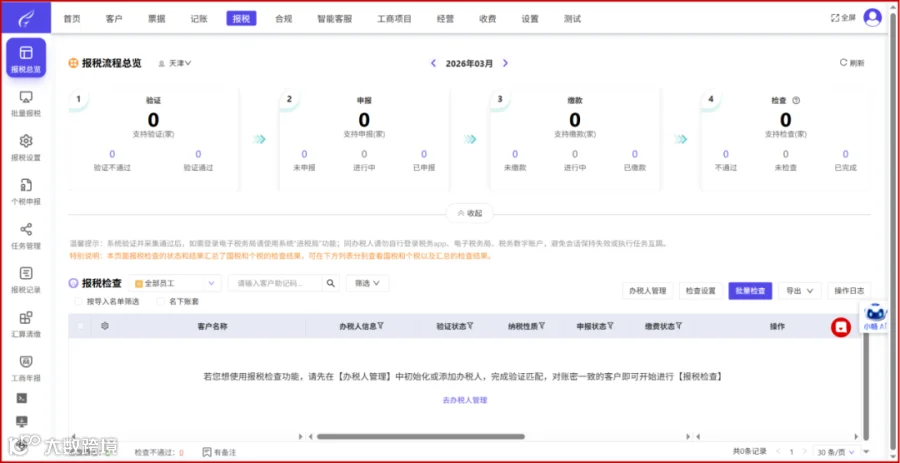Switch to the 首页 tab
The image size is (900, 463).
click(72, 18)
